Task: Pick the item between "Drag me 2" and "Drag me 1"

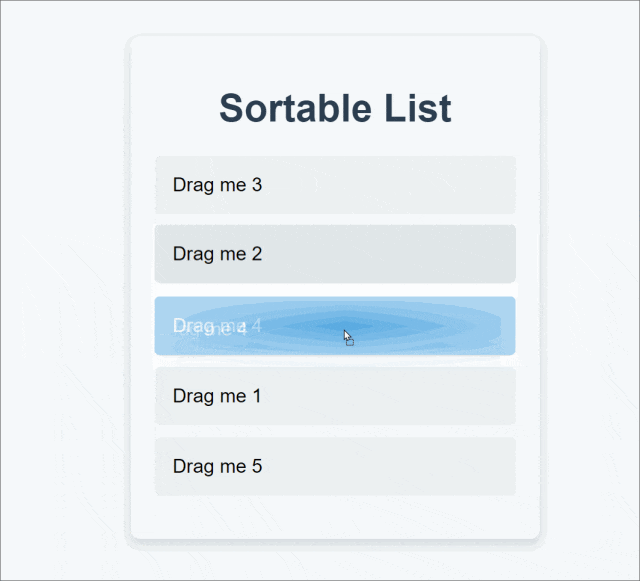Action: point(335,326)
